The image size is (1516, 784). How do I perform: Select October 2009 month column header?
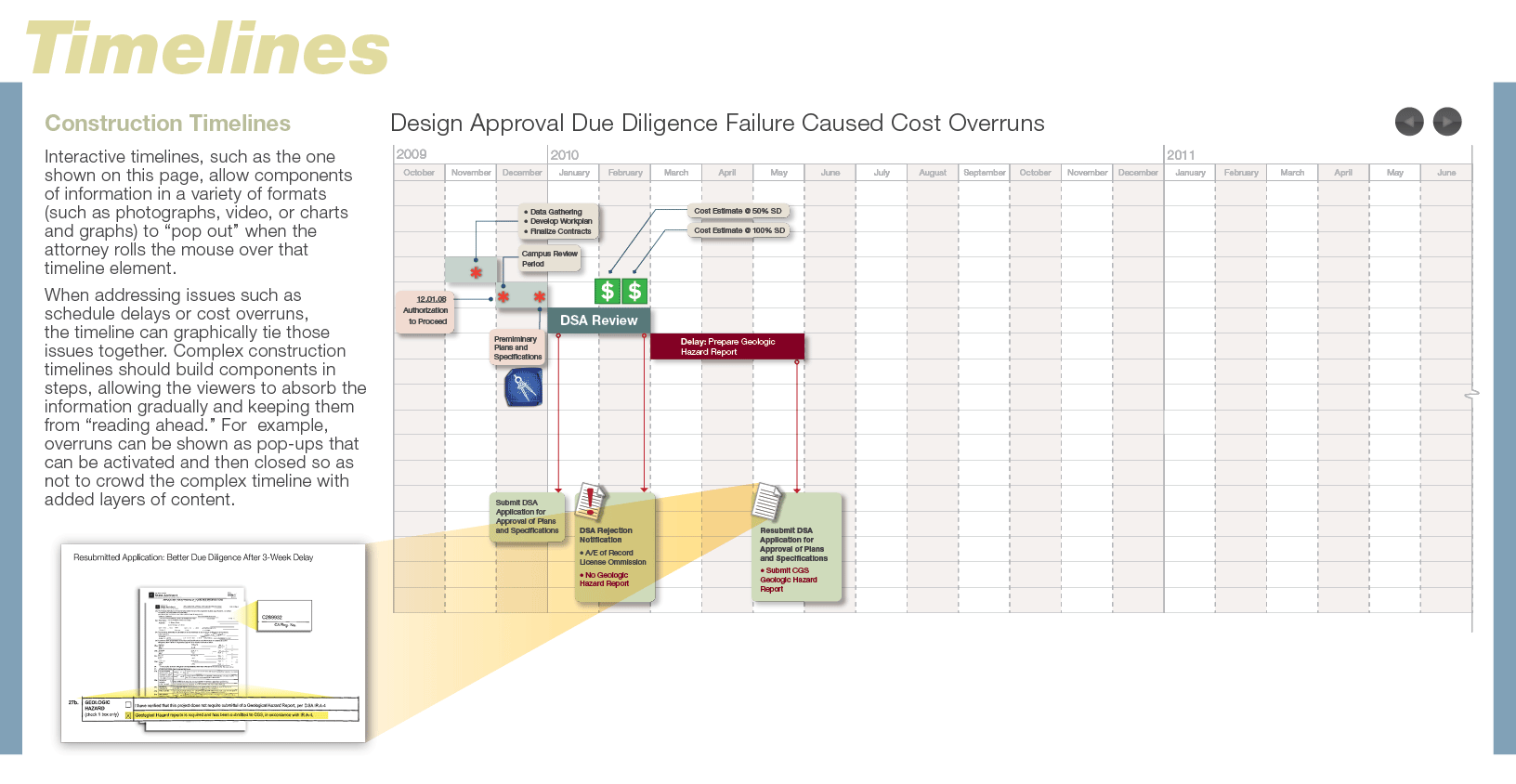click(419, 173)
